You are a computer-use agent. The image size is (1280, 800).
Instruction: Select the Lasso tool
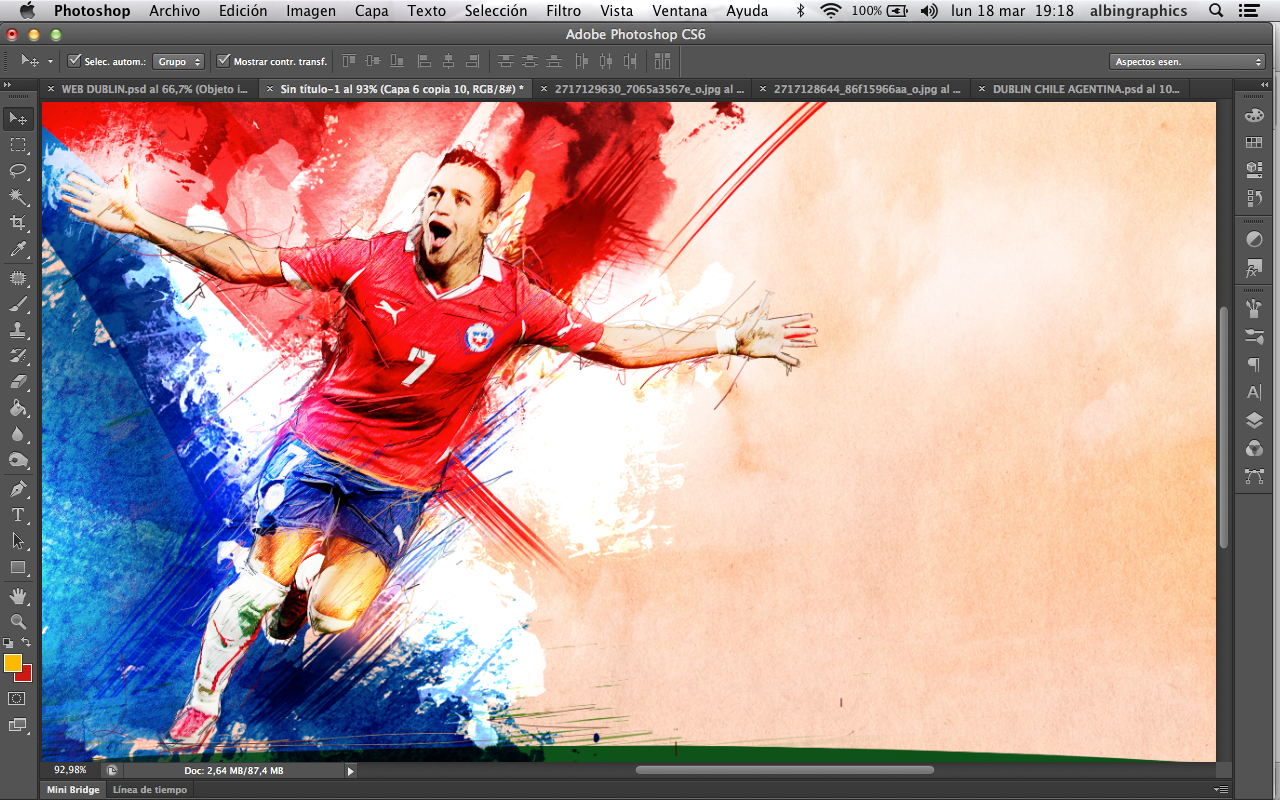(18, 171)
